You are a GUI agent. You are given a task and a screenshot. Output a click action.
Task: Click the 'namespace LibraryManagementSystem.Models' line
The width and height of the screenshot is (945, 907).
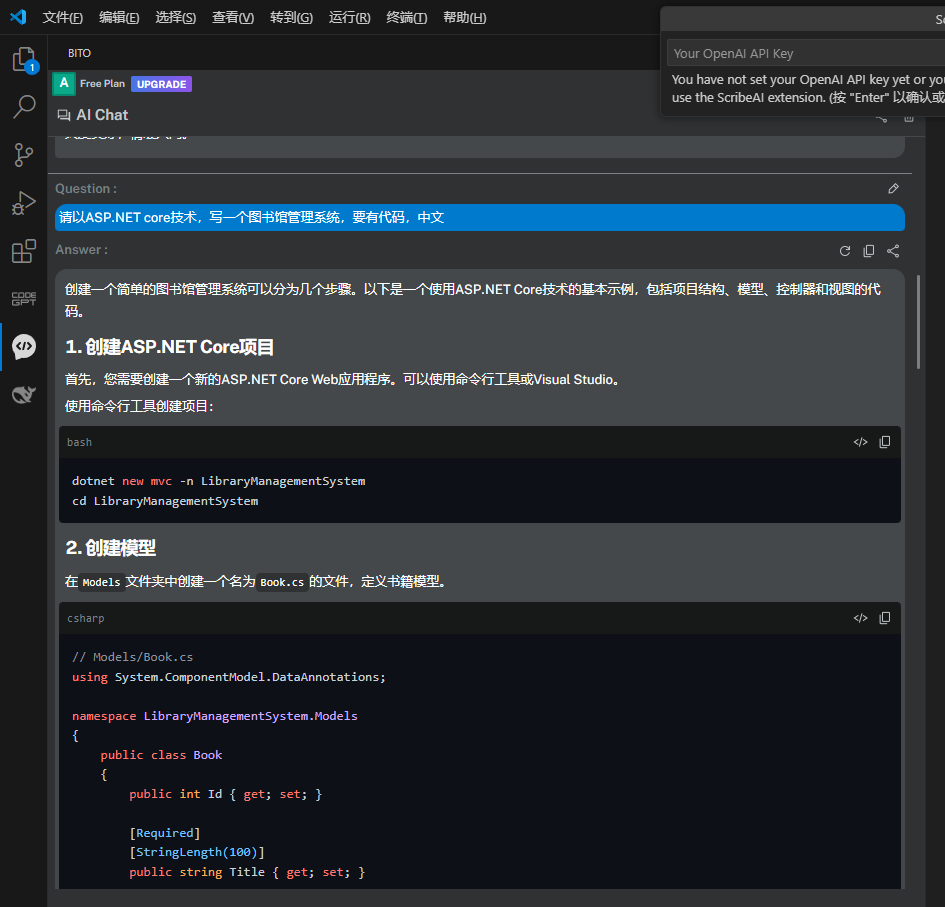[x=215, y=716]
